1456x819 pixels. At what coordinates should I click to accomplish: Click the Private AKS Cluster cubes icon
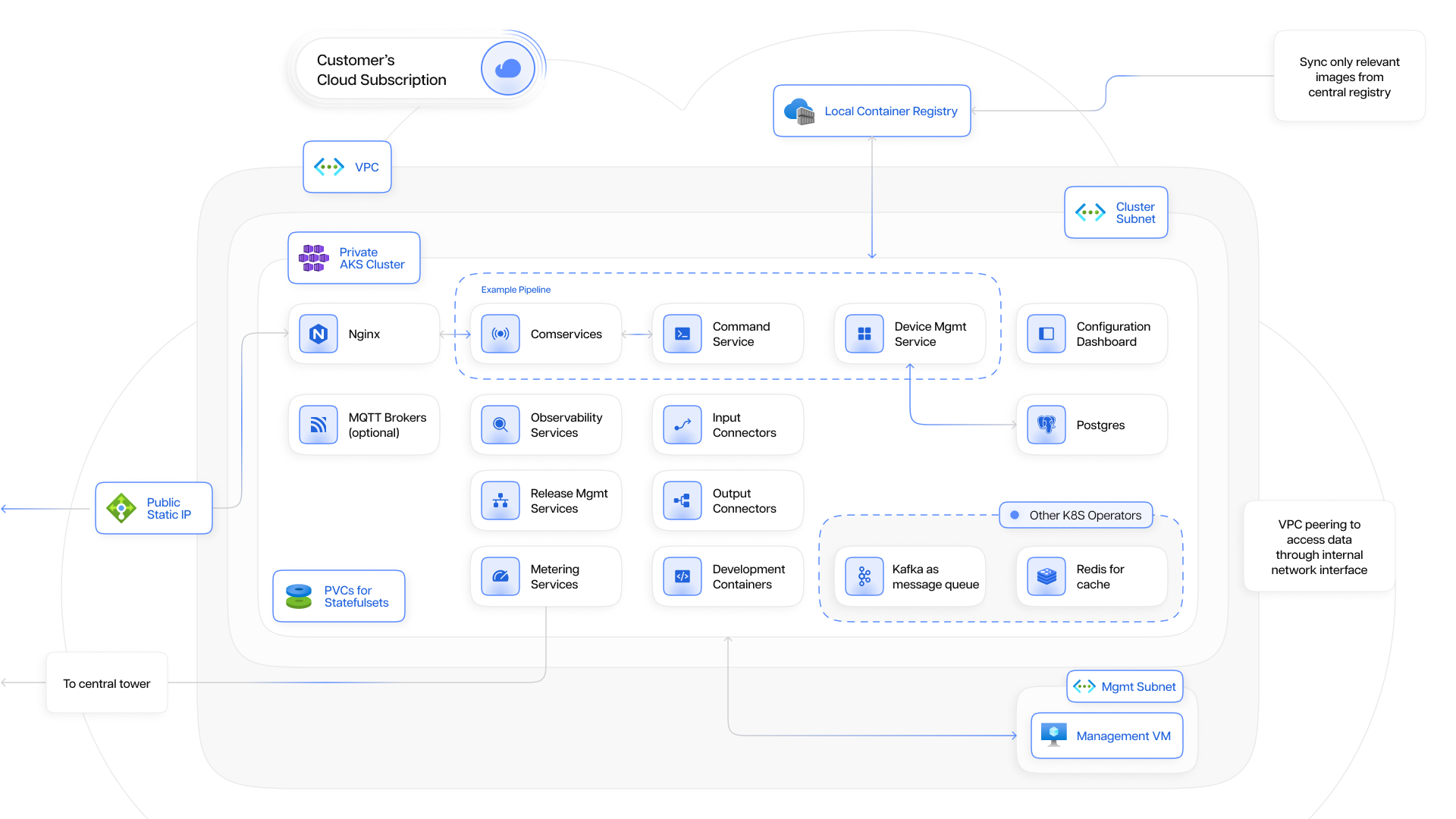click(x=314, y=258)
